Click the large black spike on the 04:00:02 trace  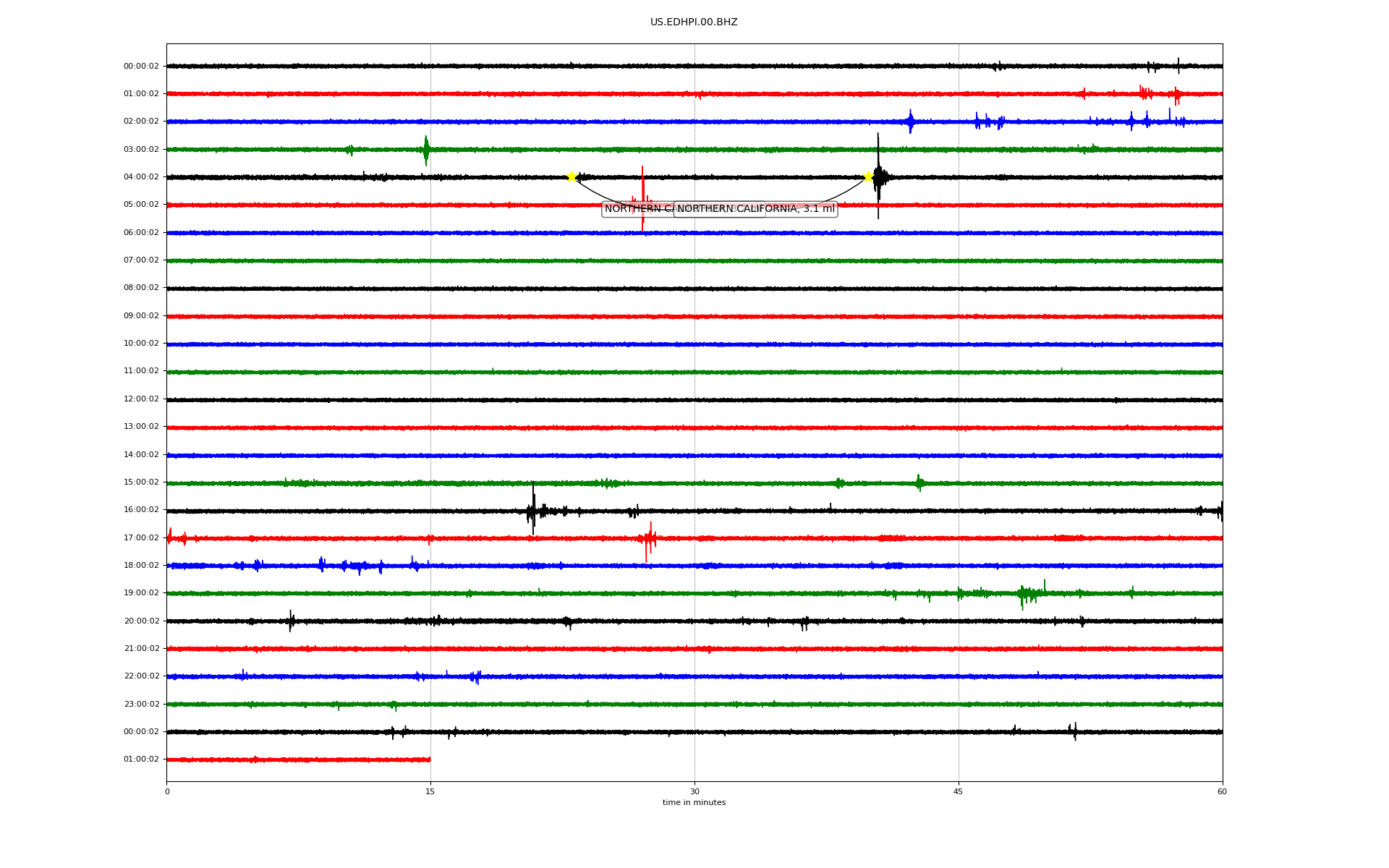(x=878, y=176)
